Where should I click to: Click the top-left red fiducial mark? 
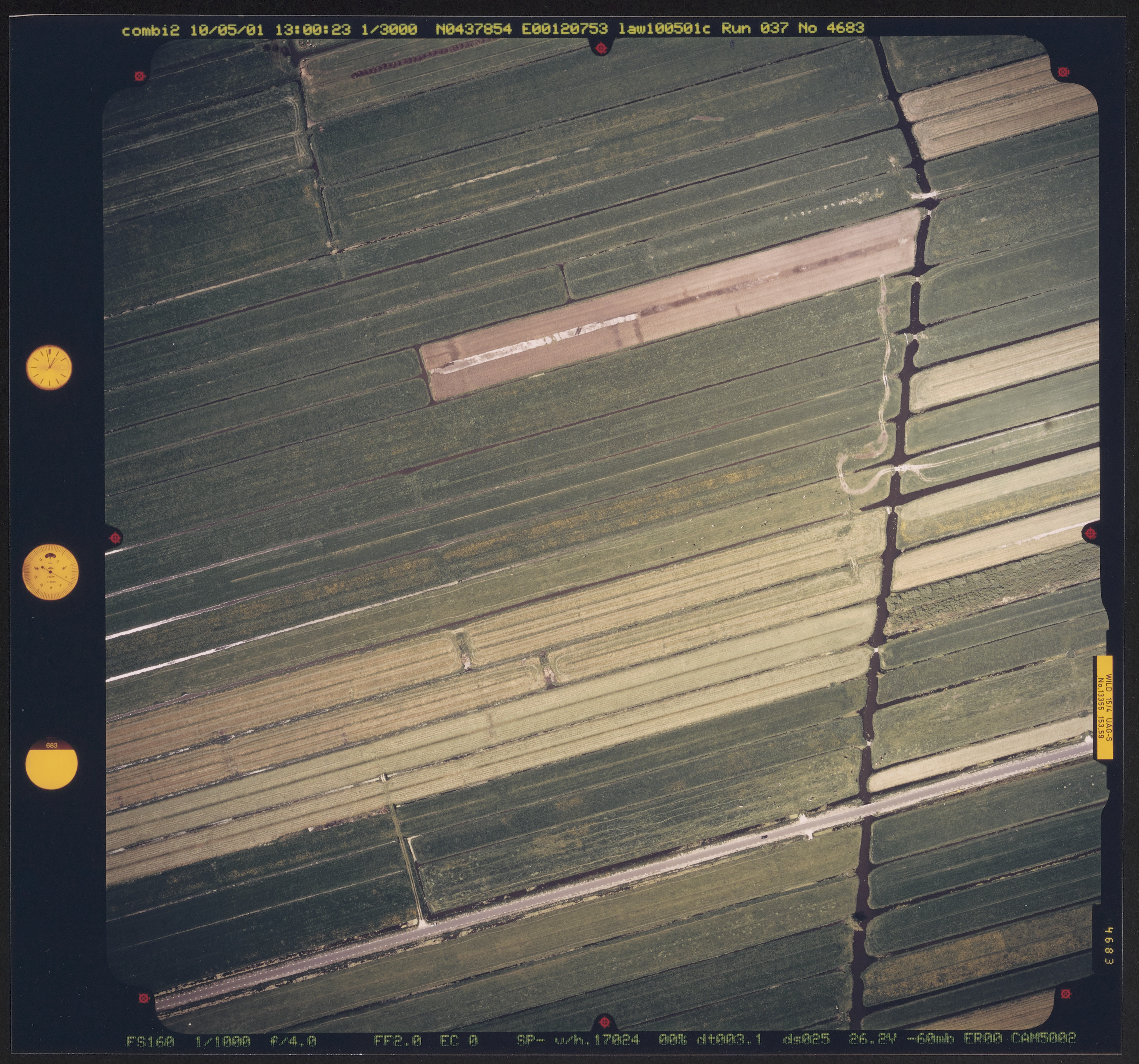point(140,75)
